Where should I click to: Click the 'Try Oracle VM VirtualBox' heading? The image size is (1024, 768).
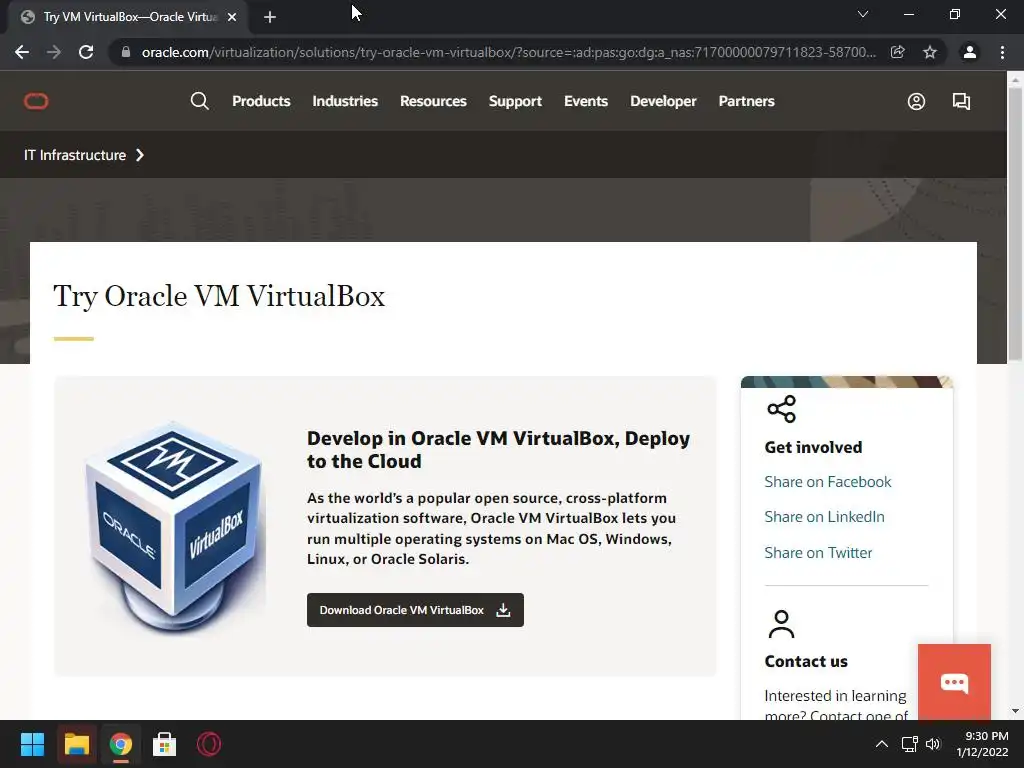point(219,296)
